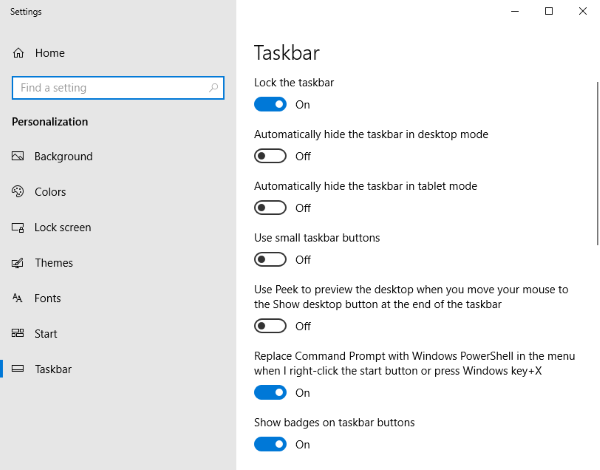
Task: Turn off Show badges on taskbar buttons
Action: [270, 444]
